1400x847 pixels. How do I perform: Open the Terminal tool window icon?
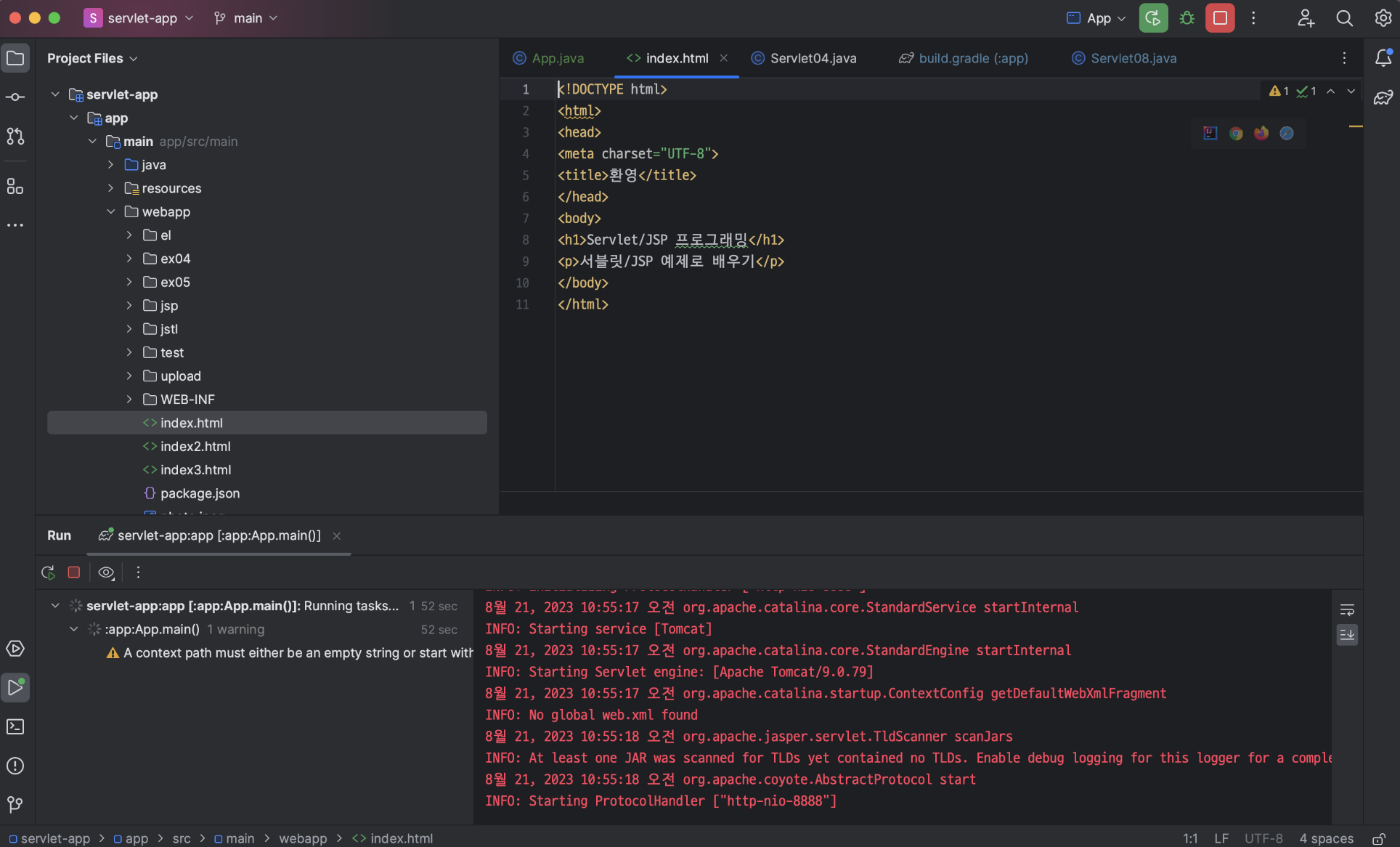(x=15, y=726)
